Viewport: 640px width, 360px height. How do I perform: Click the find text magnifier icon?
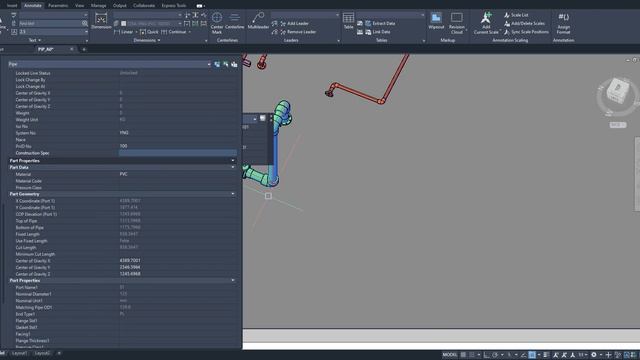point(85,24)
